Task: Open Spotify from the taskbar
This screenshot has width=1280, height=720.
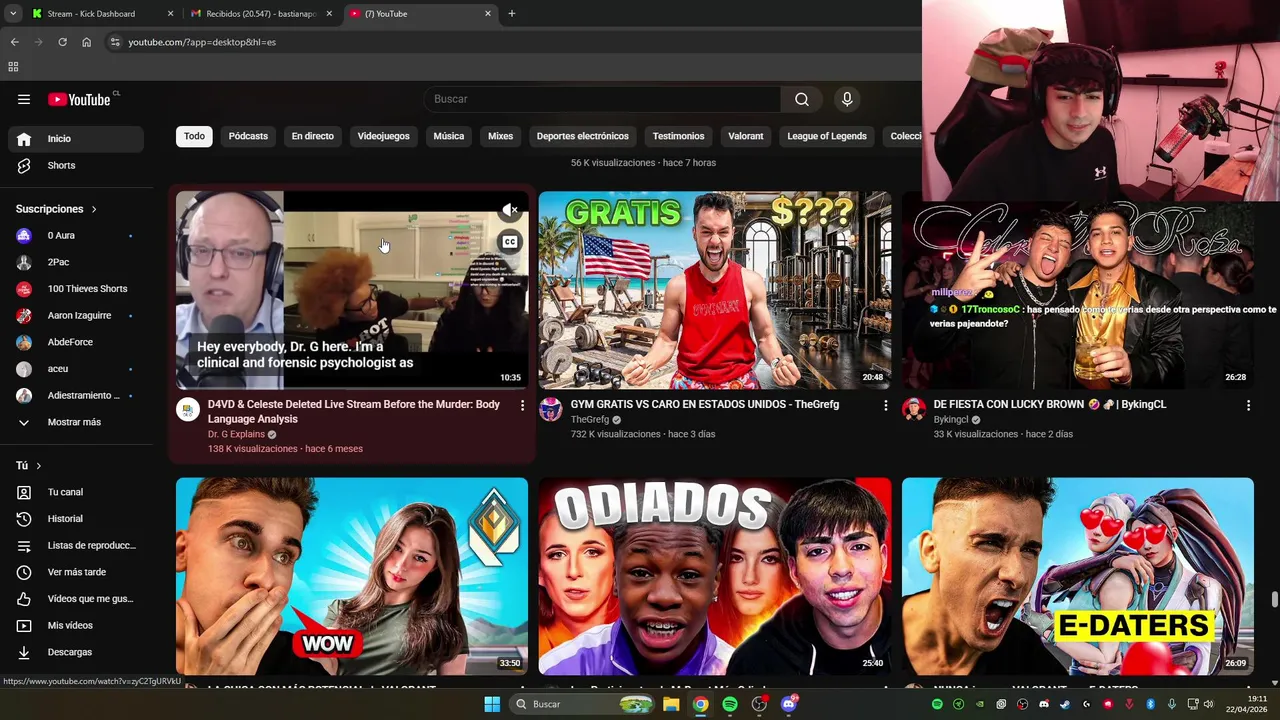Action: coord(730,705)
